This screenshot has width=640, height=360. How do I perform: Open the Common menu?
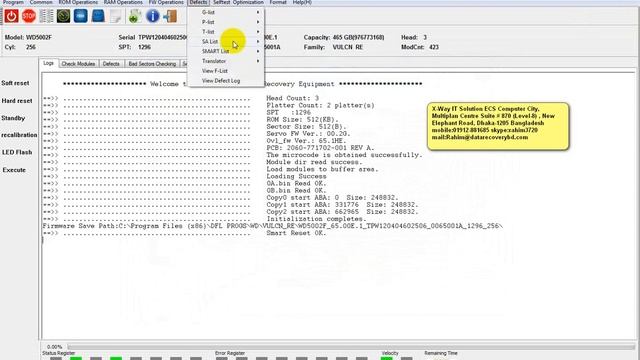coord(41,2)
